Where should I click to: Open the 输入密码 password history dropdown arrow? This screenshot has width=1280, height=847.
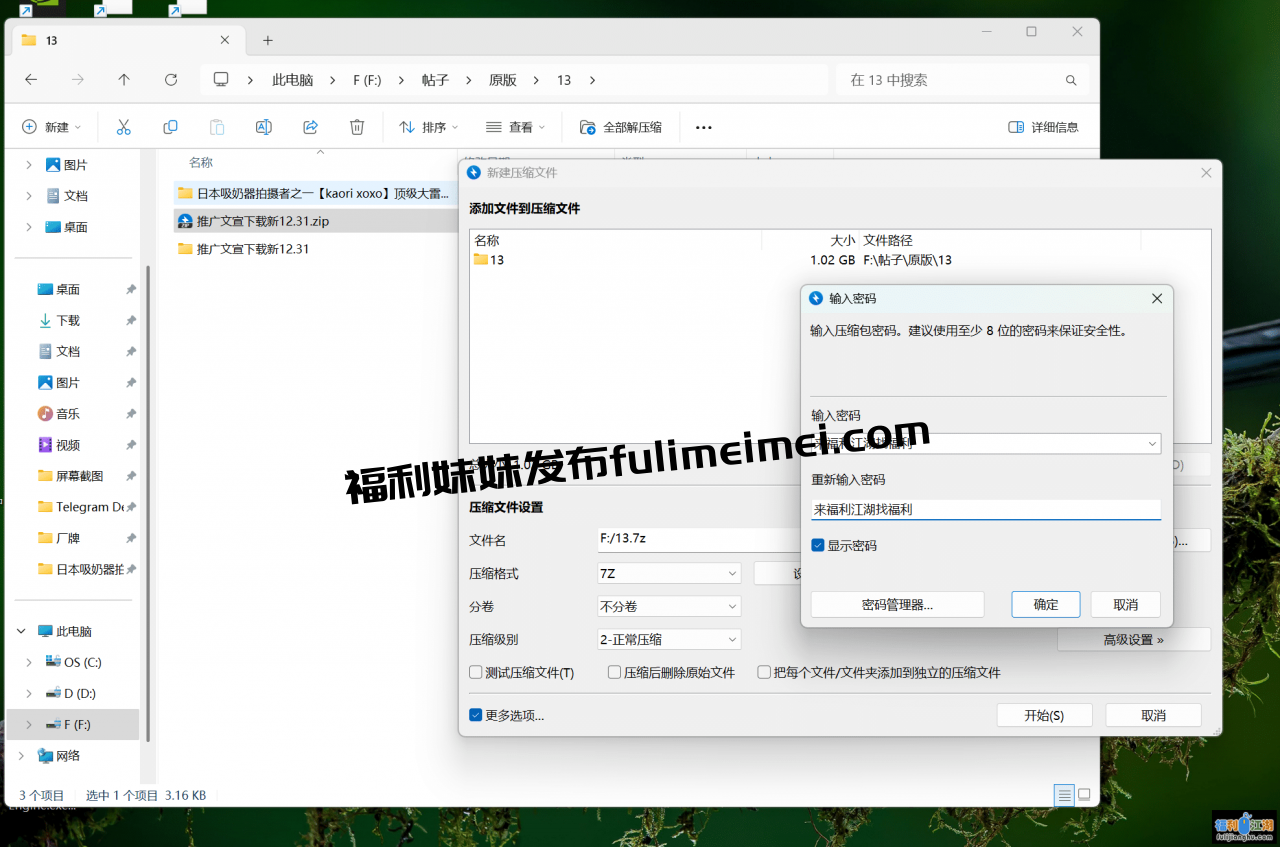1152,443
